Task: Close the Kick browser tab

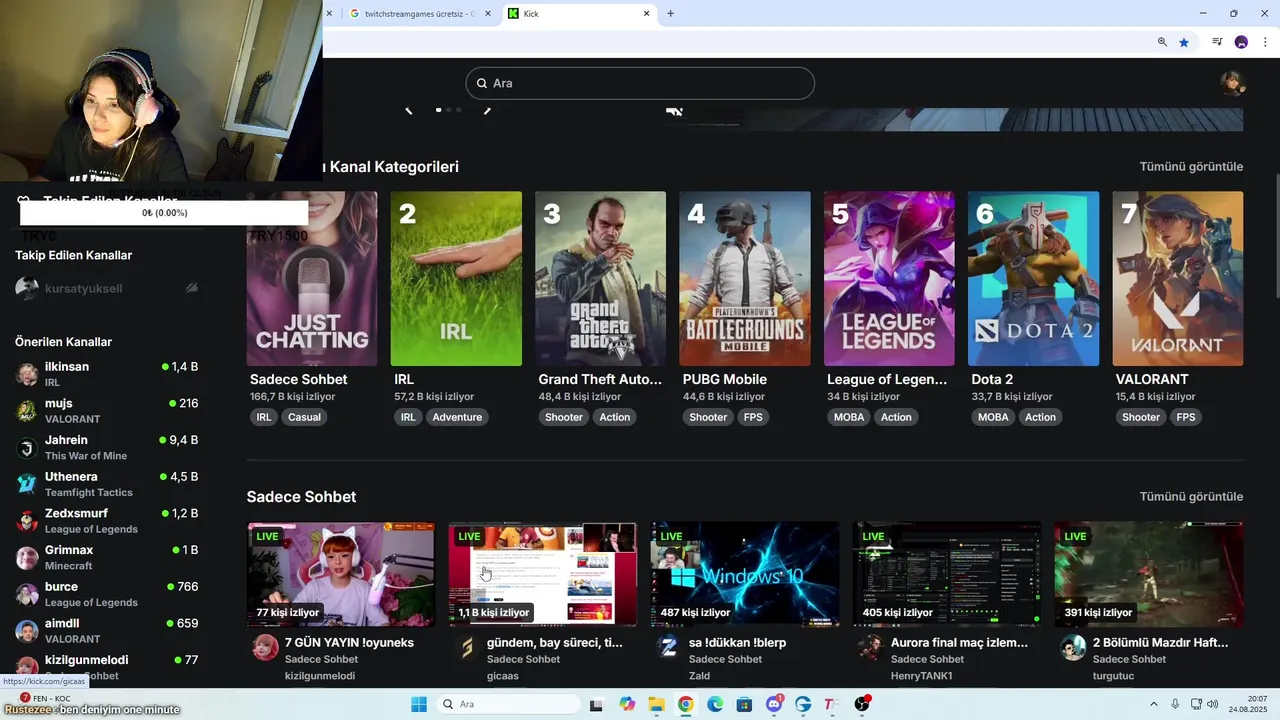Action: [x=646, y=13]
